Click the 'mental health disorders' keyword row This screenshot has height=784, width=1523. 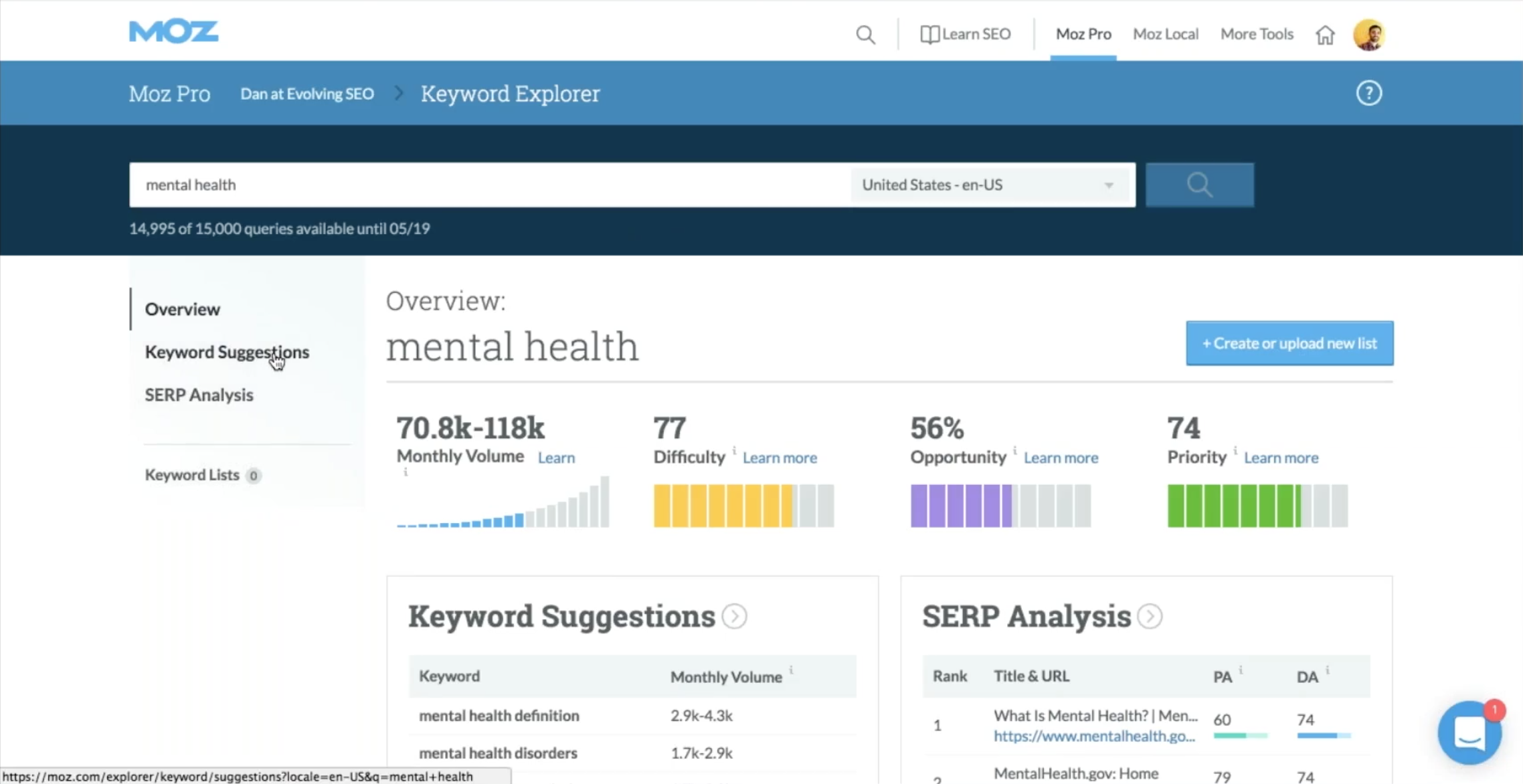pyautogui.click(x=632, y=753)
